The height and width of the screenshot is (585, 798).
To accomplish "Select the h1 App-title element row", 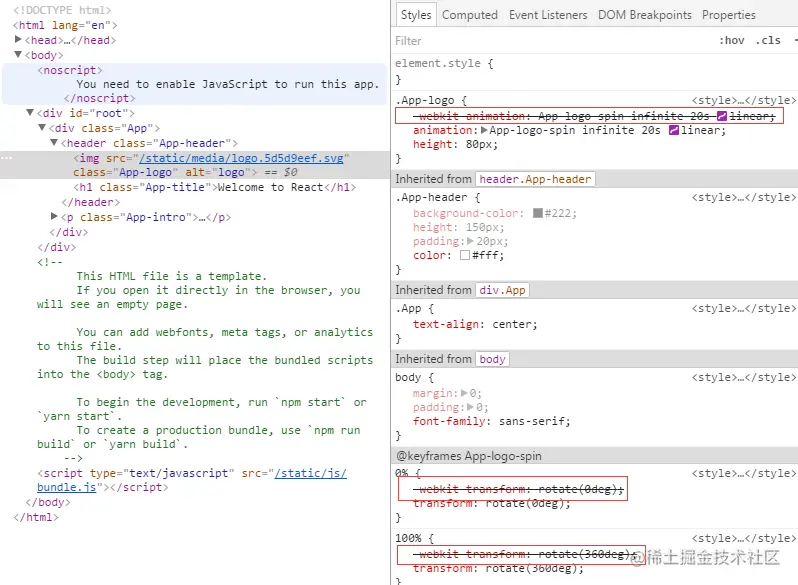I will point(214,187).
